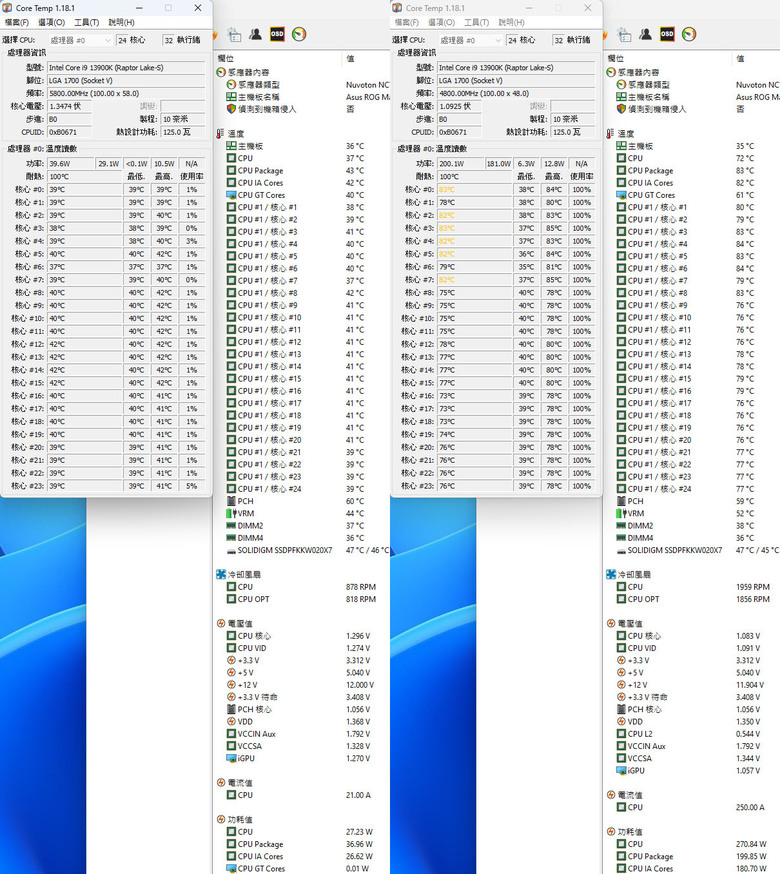Screen dimensions: 780x874
Task: Click the 5800.00MHz frequency field in Core Temp
Action: (126, 94)
